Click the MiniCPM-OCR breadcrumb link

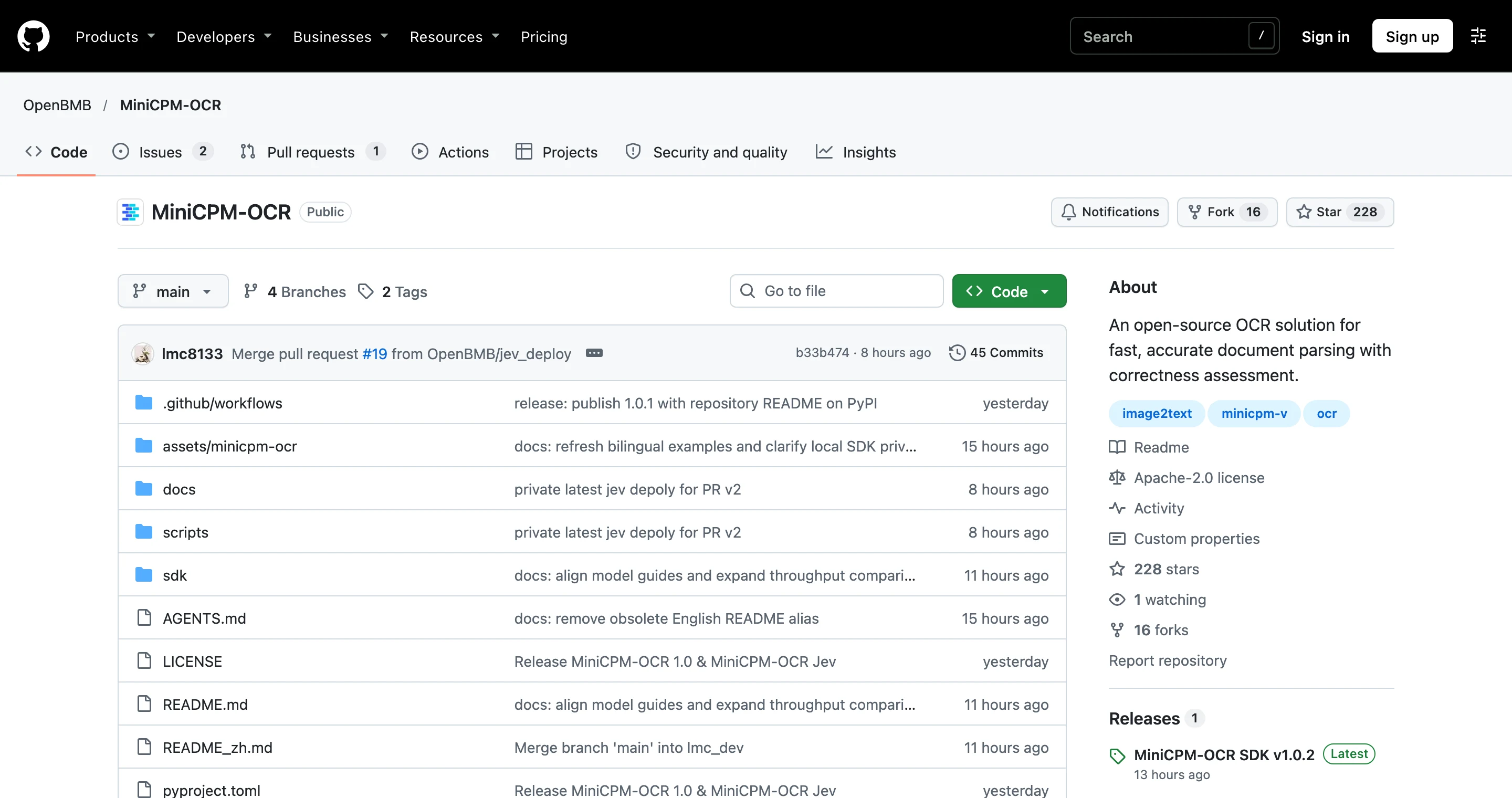pos(170,105)
